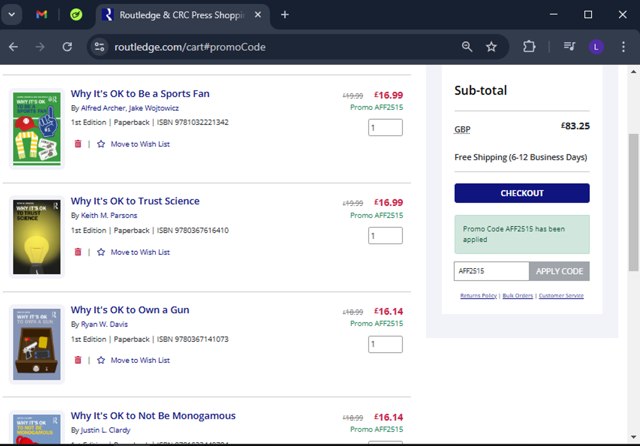Open a new browser tab
This screenshot has height=446, width=640.
pyautogui.click(x=285, y=15)
